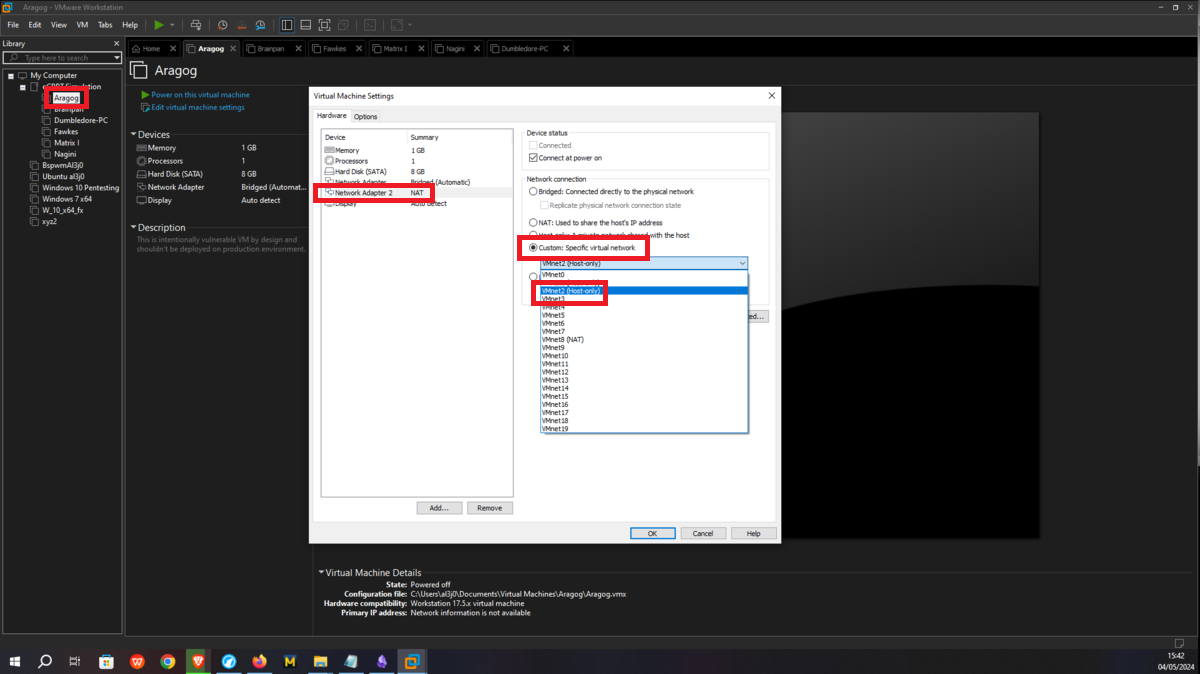Toggle Thumbnail Bar toolbar icon
Image resolution: width=1200 pixels, height=674 pixels.
point(305,24)
